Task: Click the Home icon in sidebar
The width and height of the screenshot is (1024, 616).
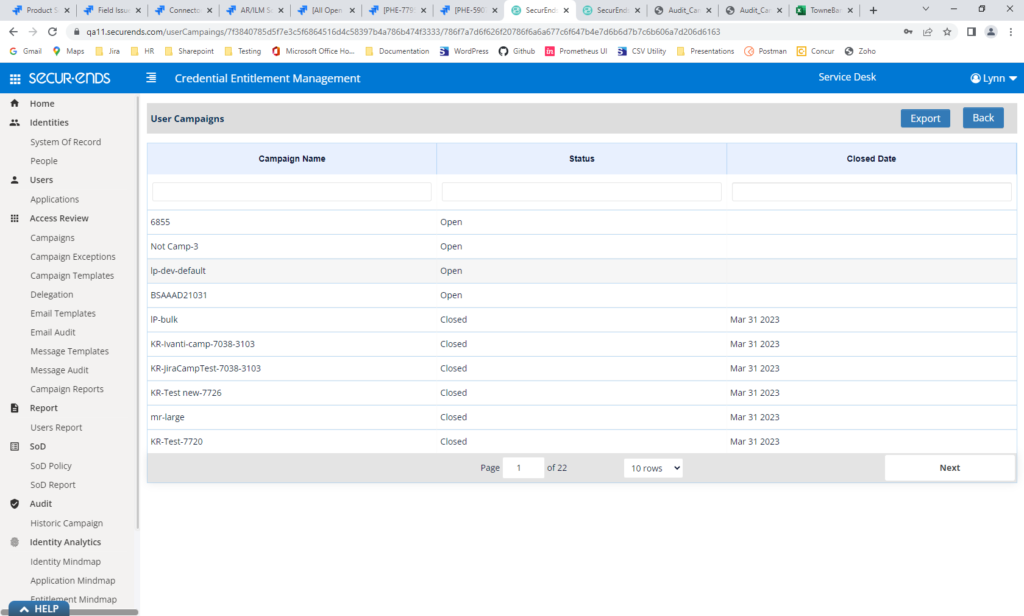Action: point(15,104)
